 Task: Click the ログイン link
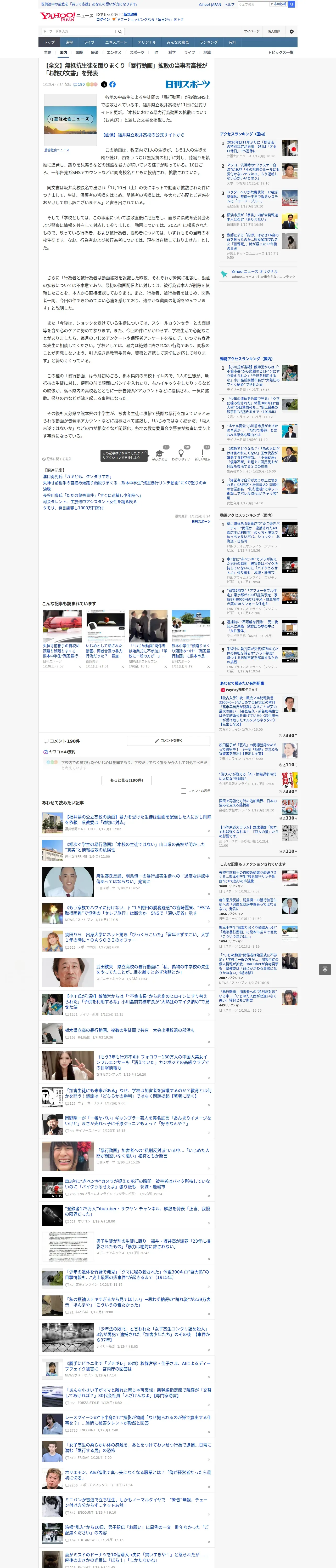coord(103,20)
